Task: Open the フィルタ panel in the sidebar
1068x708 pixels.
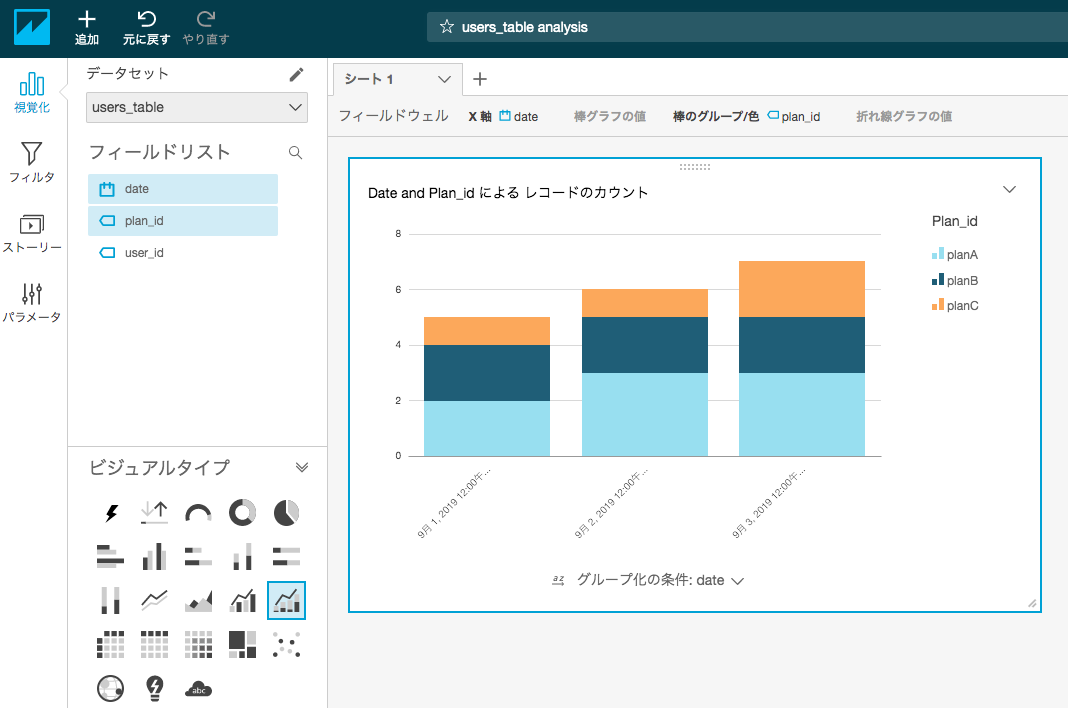Action: (x=33, y=160)
